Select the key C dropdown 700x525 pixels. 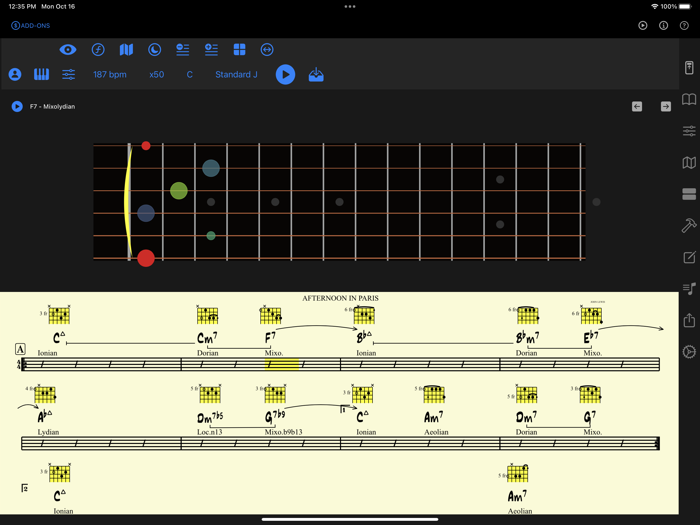tap(190, 75)
